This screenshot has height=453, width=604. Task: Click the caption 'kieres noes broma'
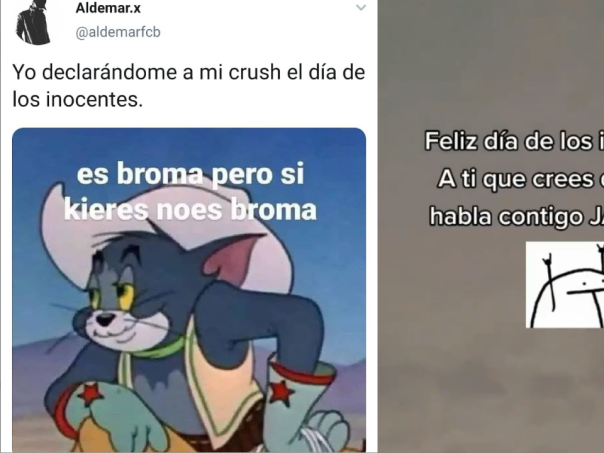190,210
